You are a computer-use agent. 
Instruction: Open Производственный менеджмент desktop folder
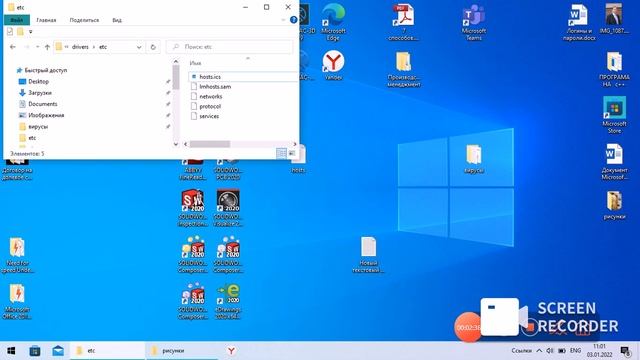pyautogui.click(x=404, y=69)
